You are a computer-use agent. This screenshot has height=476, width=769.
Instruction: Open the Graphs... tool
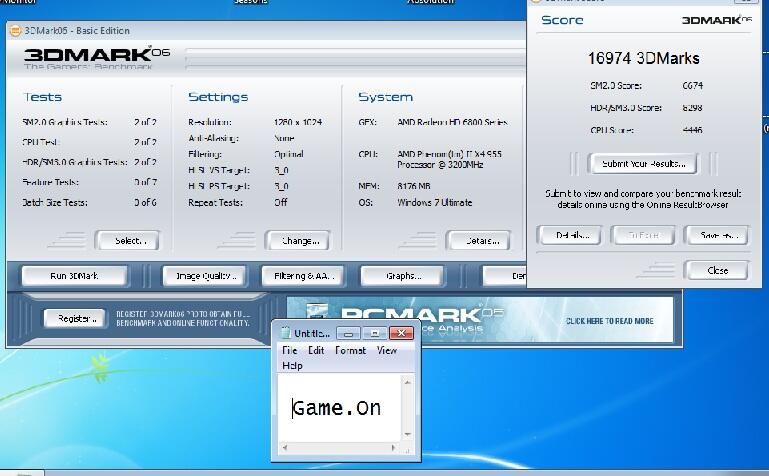pos(402,276)
